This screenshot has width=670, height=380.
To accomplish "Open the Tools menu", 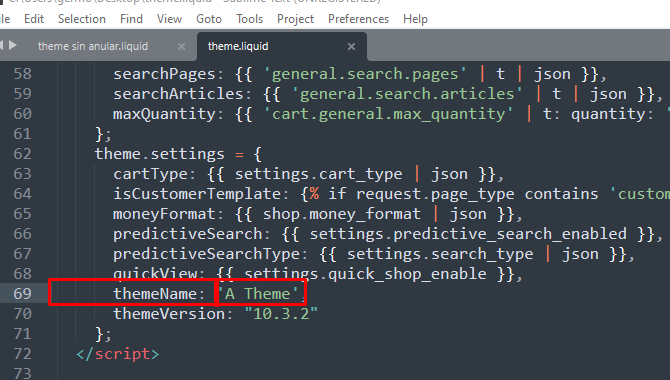I will [x=250, y=19].
